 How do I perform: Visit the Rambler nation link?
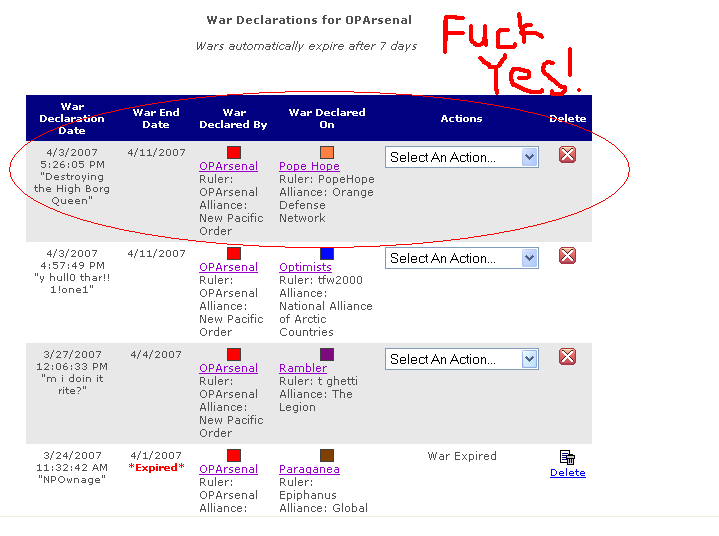tap(303, 368)
